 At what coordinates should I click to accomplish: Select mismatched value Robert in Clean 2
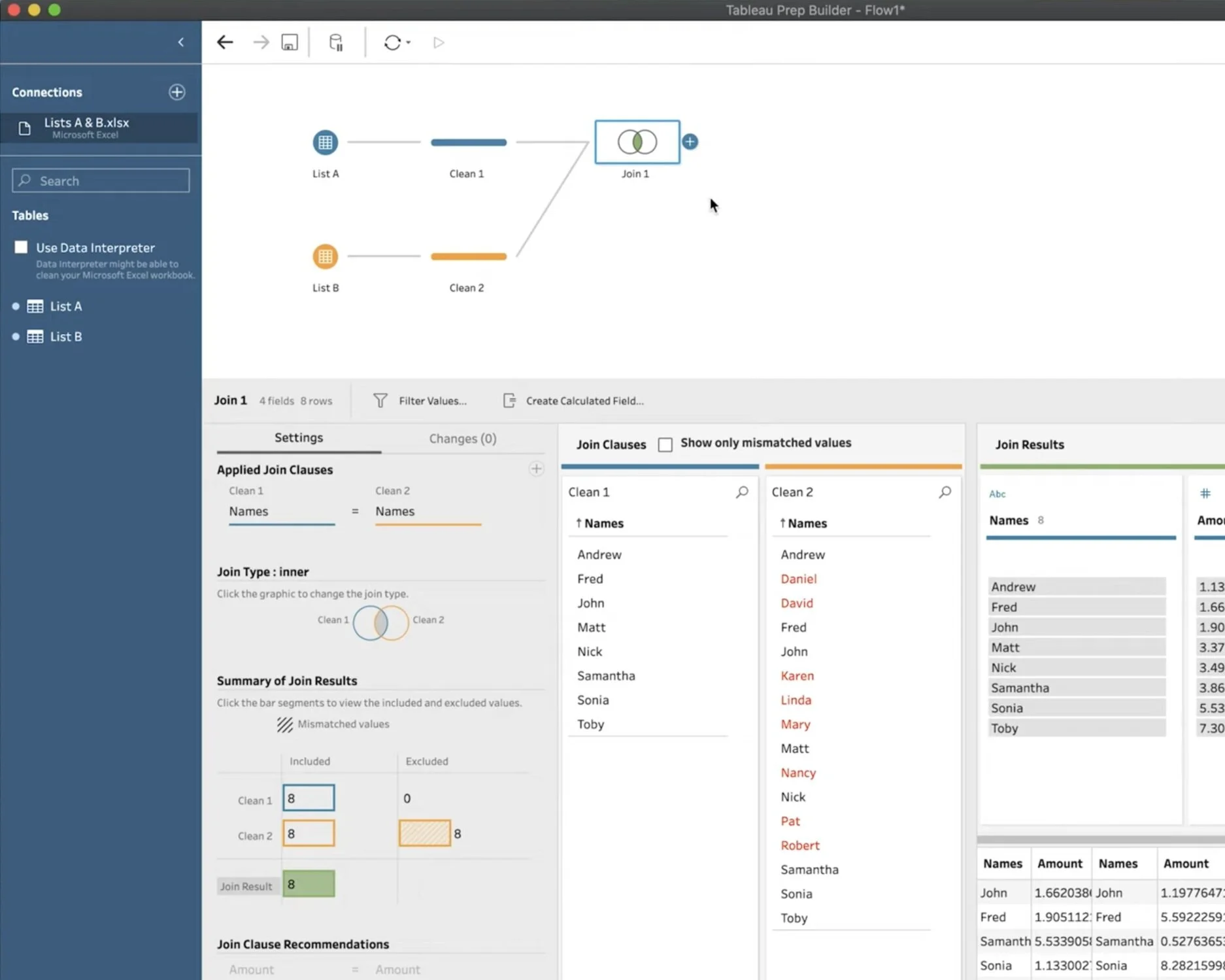(799, 845)
